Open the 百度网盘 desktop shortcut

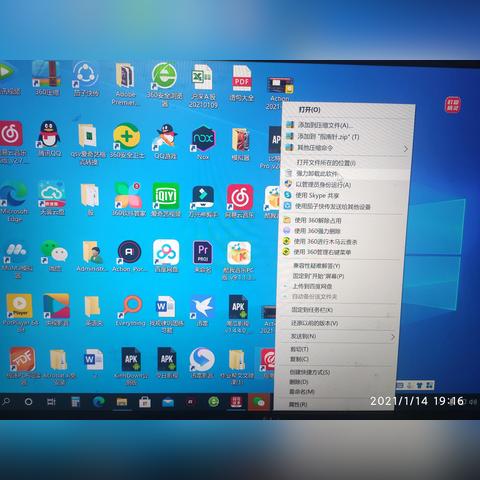coord(166,253)
